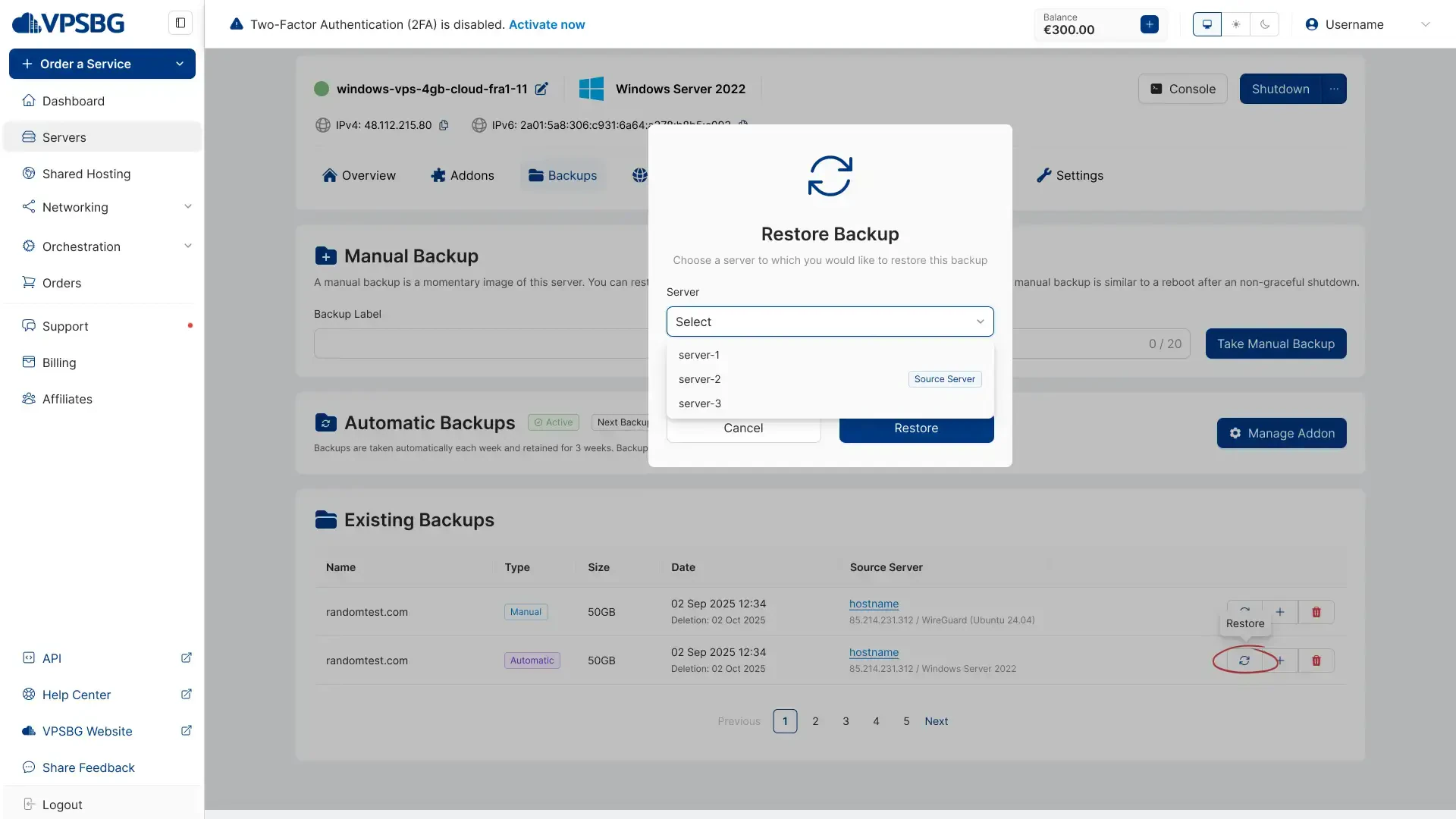
Task: Select the Restore icon for the Automatic backup
Action: tap(1244, 661)
